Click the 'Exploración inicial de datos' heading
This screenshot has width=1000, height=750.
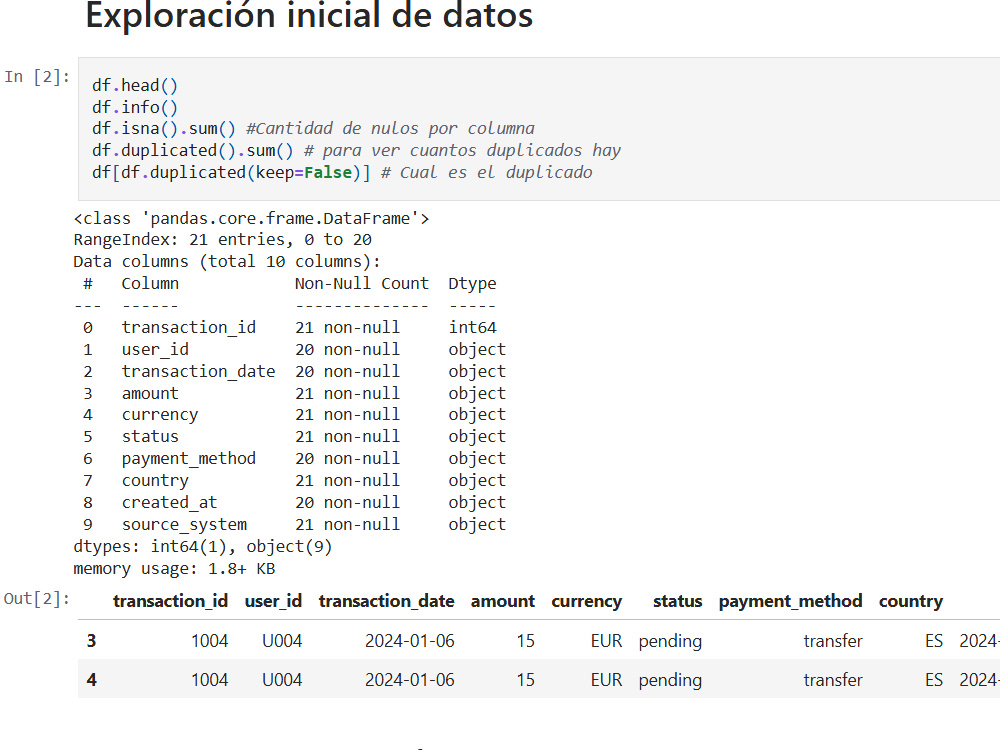[x=309, y=15]
